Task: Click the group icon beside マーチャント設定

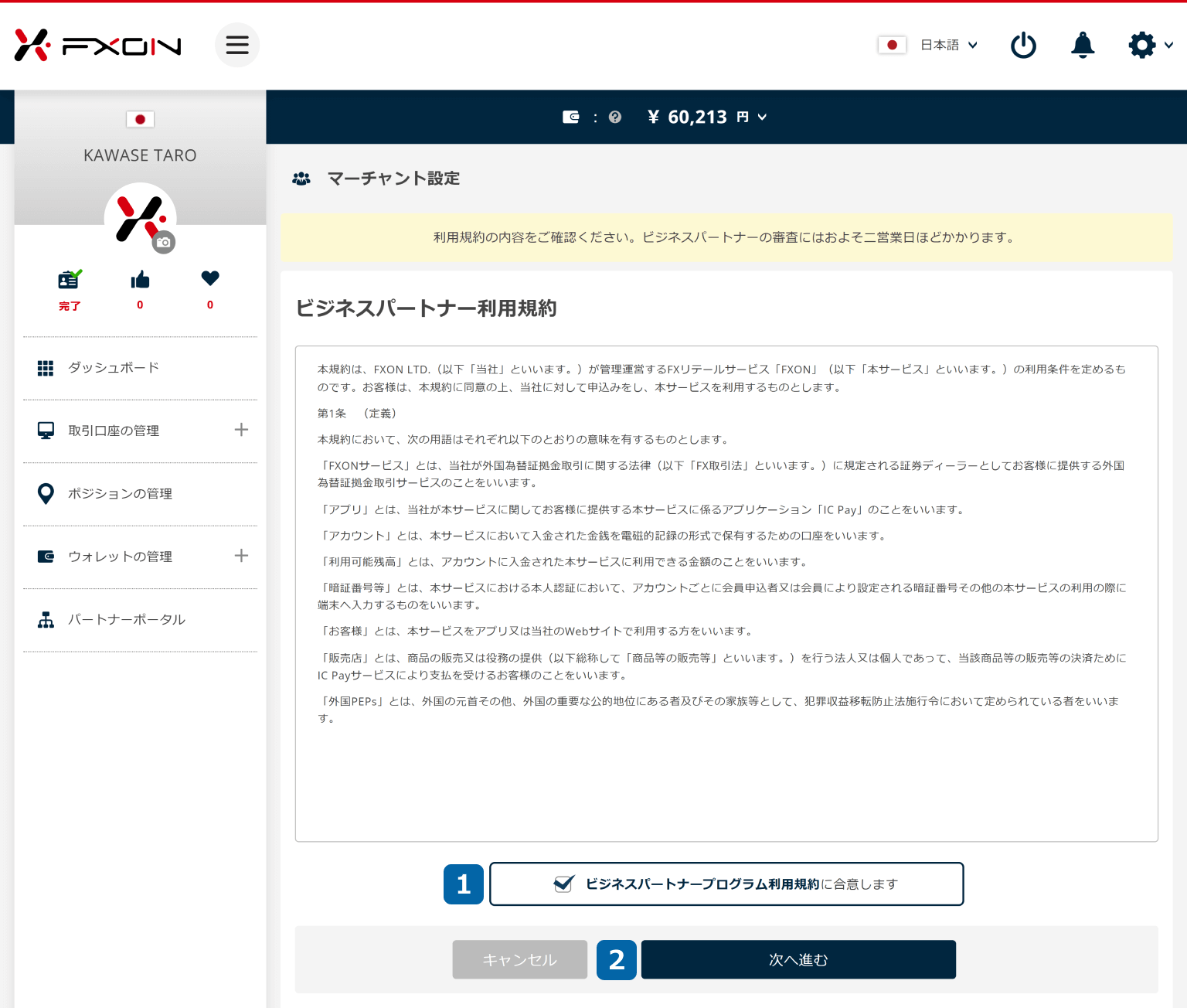Action: [301, 179]
